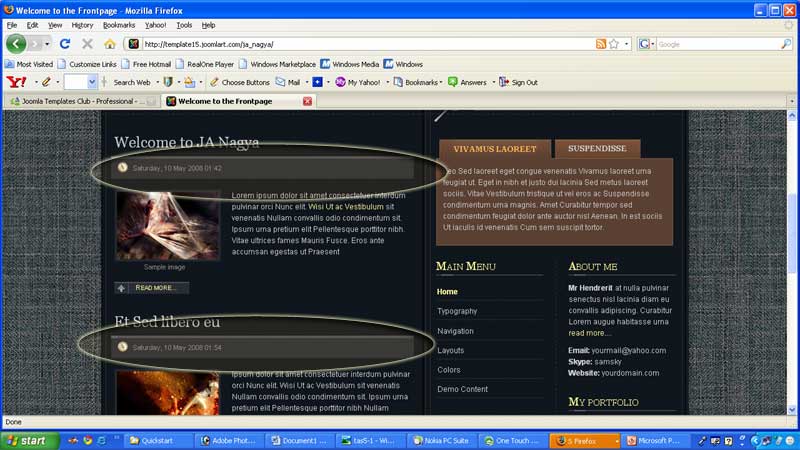Click the Yahoo Answers toolbar button

(x=467, y=82)
